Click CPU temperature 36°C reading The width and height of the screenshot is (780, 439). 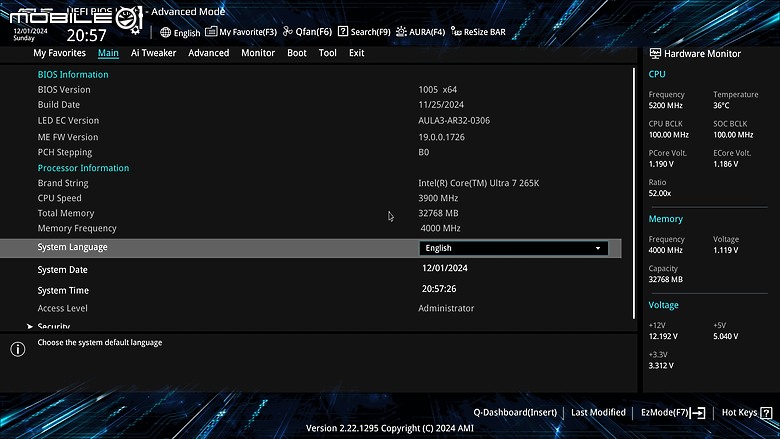point(721,105)
